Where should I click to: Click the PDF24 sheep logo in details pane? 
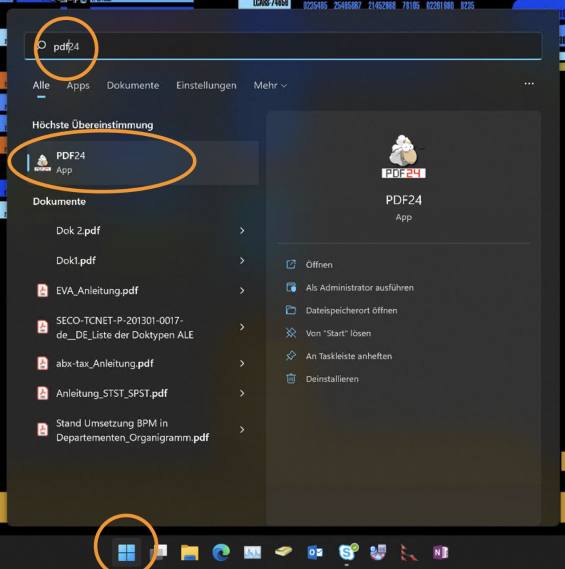point(404,156)
